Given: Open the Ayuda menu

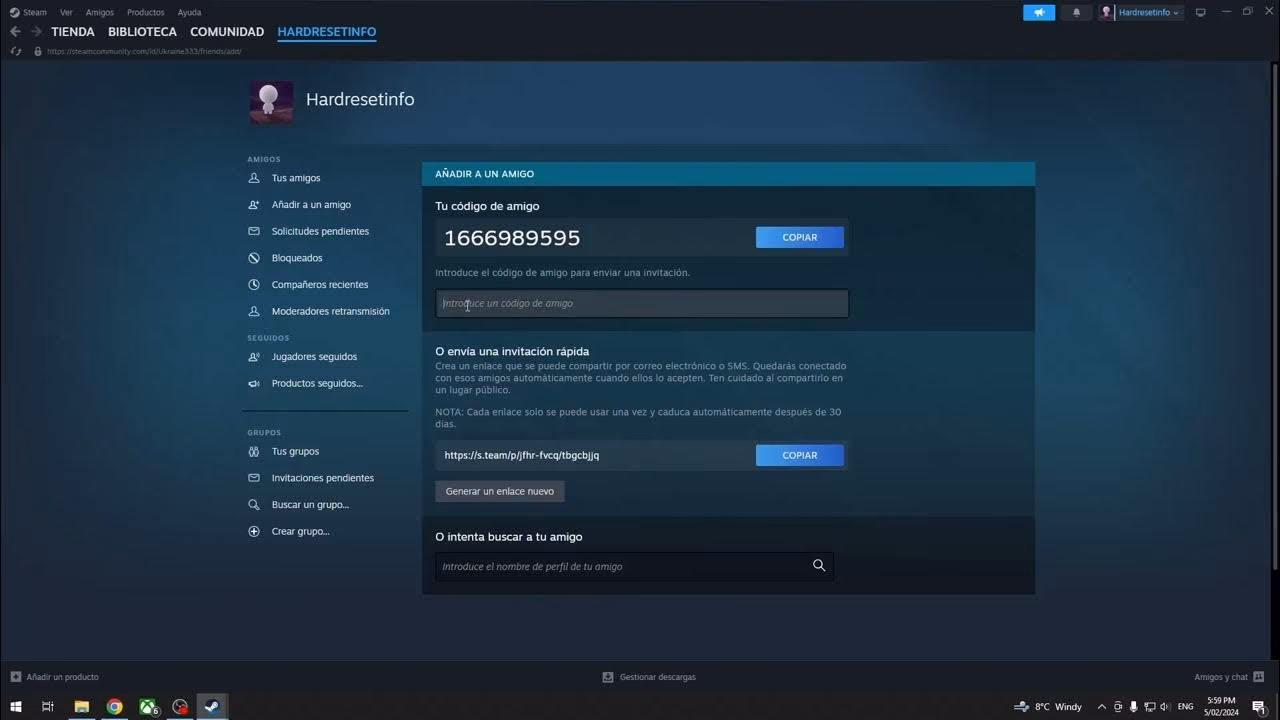Looking at the screenshot, I should point(189,12).
